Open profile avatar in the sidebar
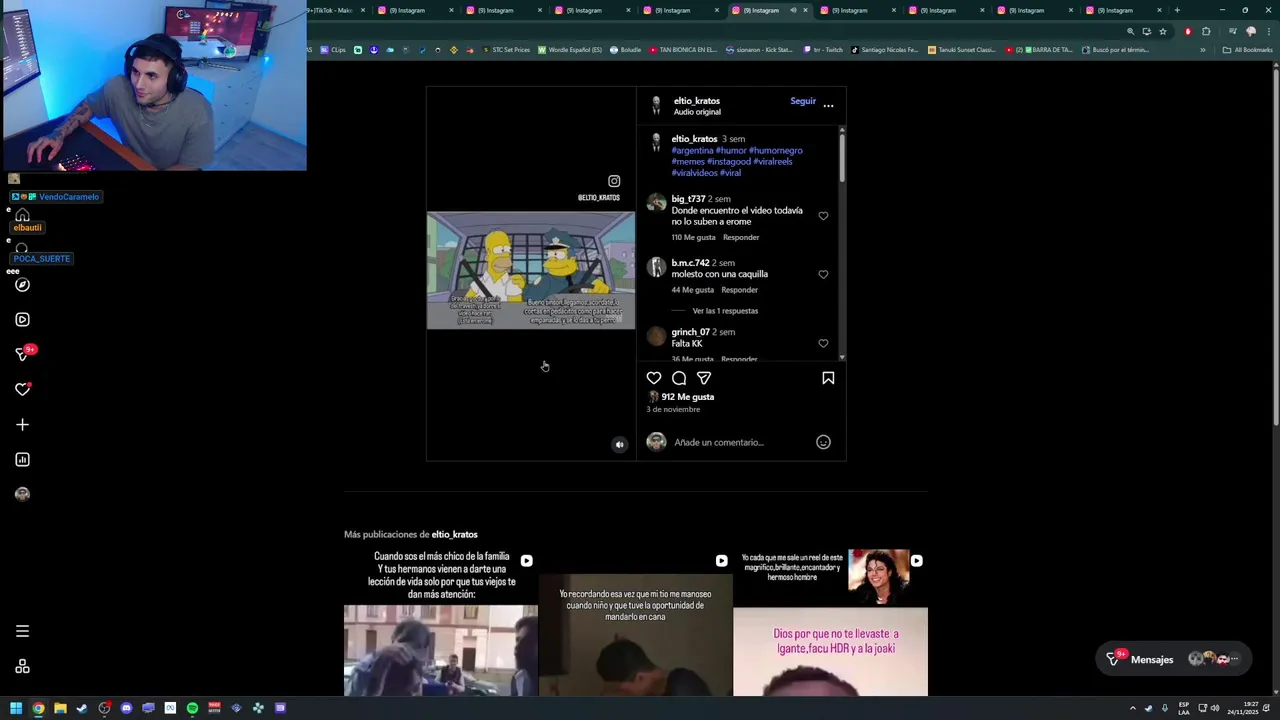1280x720 pixels. coord(22,494)
